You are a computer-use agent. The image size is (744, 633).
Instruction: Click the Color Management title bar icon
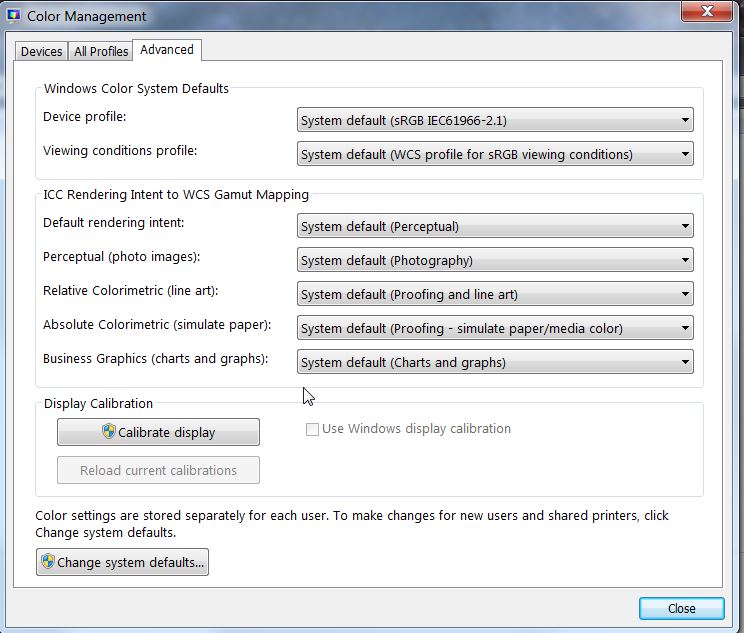tap(14, 16)
